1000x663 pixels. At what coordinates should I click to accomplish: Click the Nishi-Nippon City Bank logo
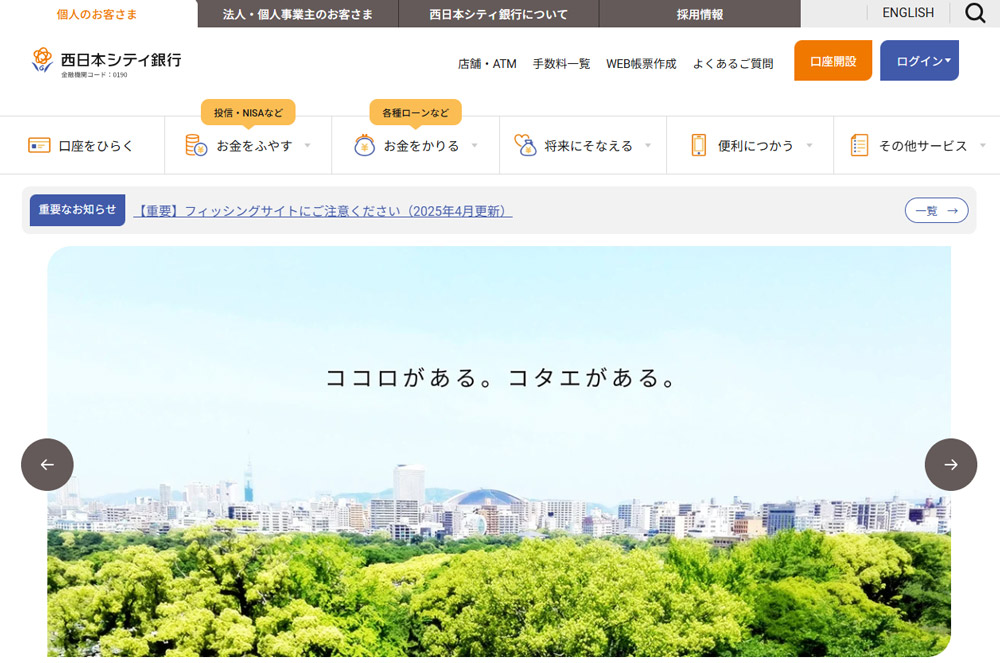(x=107, y=62)
